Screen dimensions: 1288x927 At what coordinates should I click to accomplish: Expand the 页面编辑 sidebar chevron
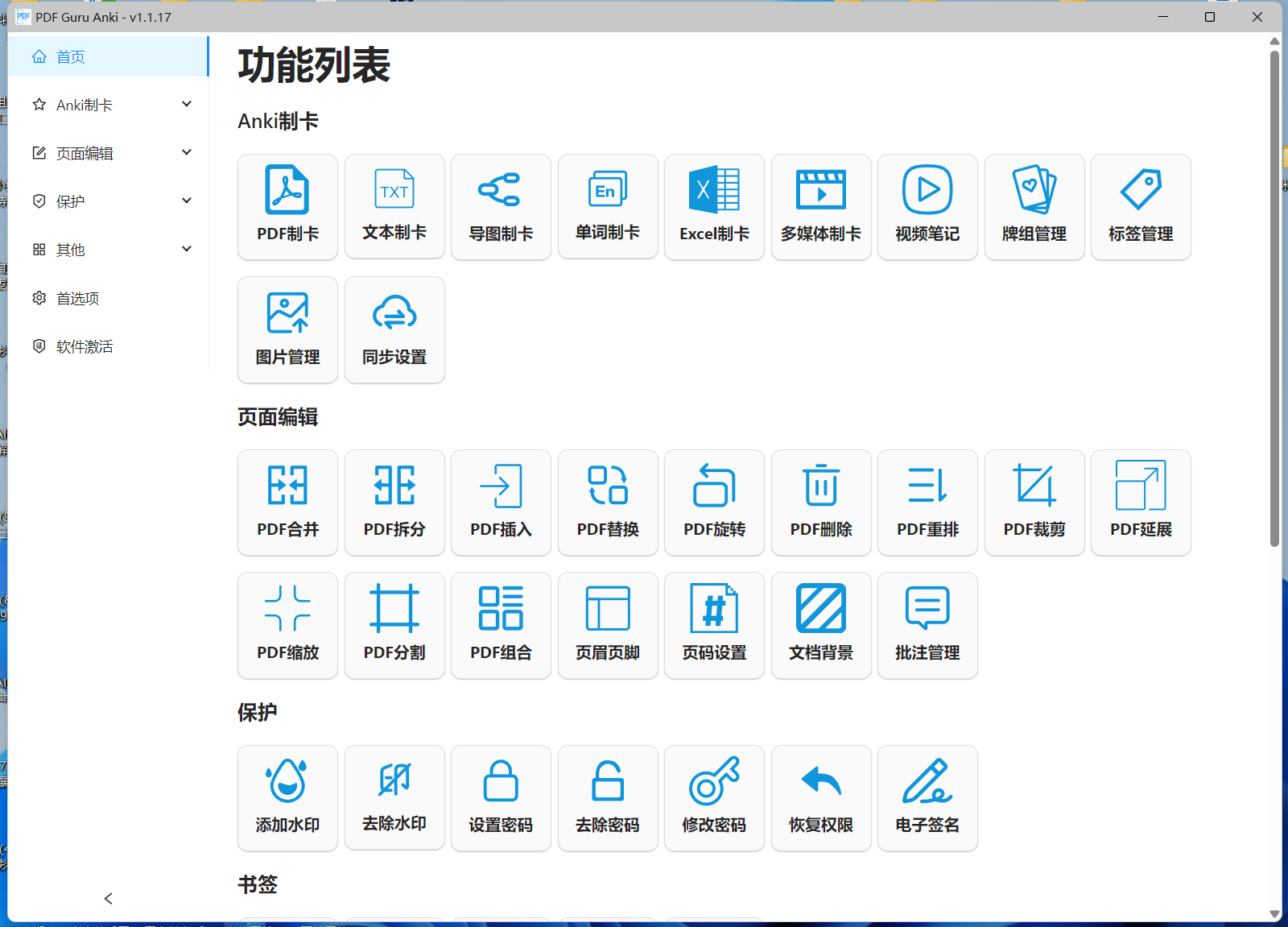point(187,152)
